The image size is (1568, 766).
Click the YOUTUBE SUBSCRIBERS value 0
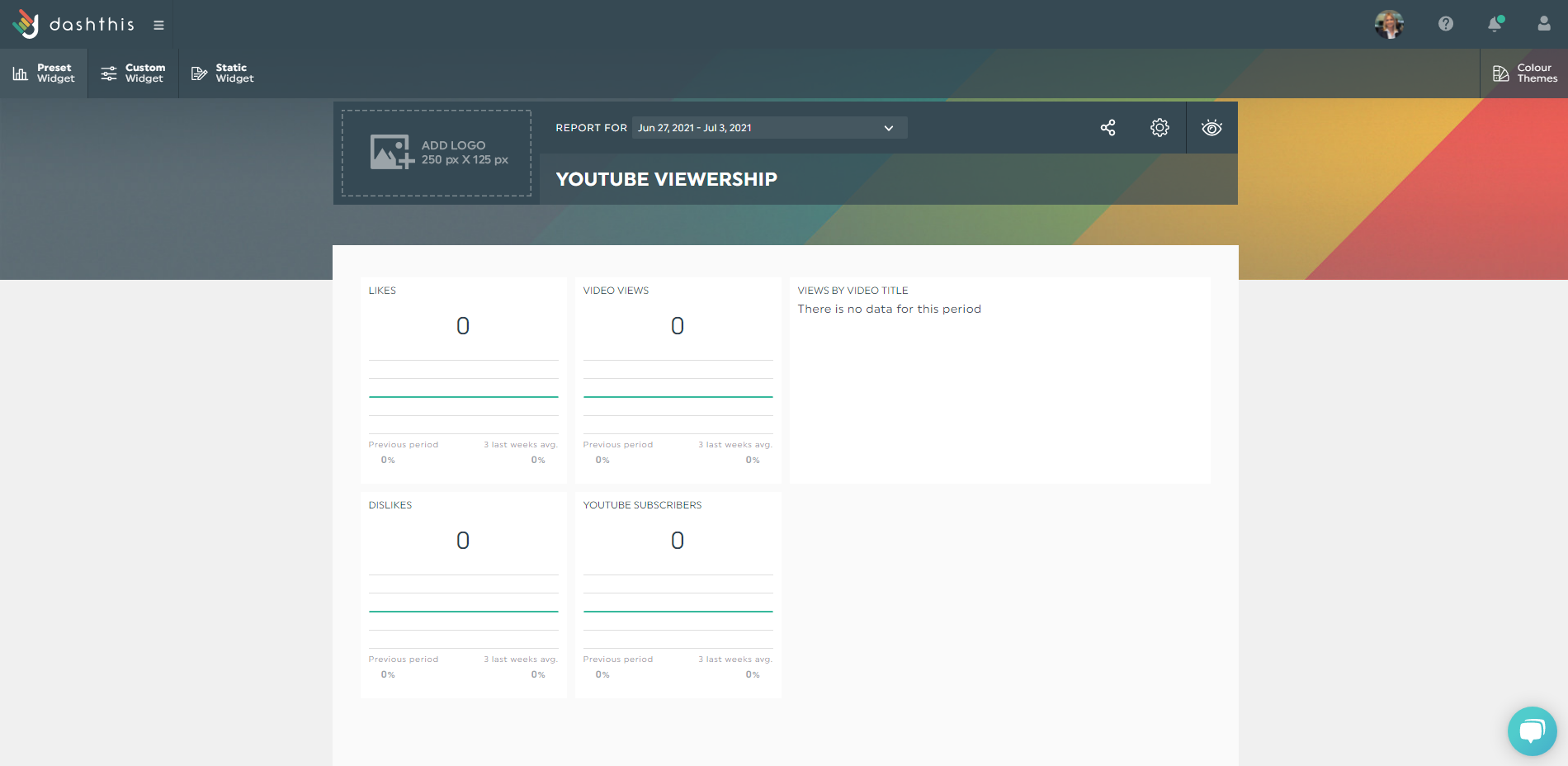click(678, 541)
